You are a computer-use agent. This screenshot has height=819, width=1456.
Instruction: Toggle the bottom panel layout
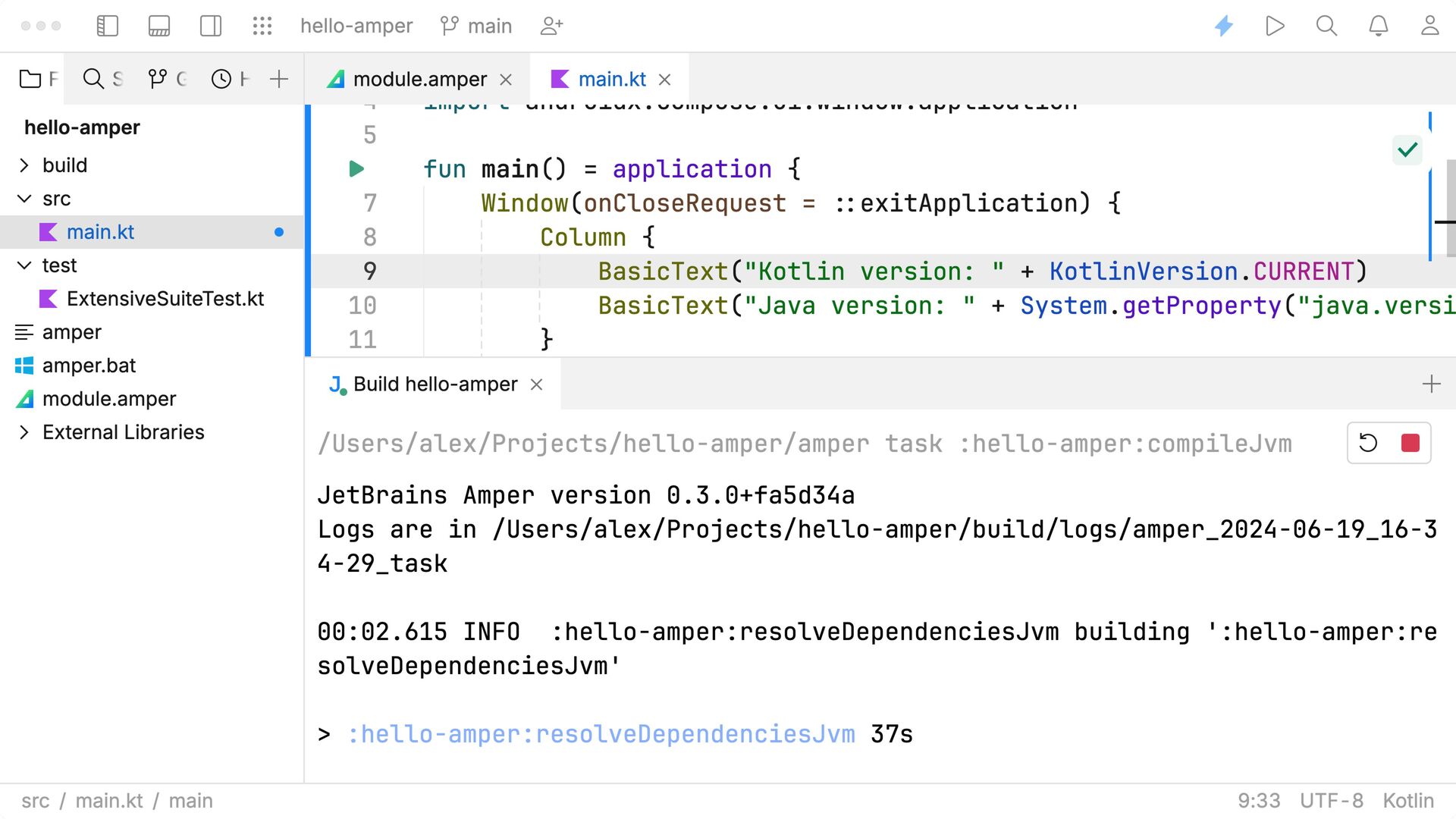(x=159, y=26)
